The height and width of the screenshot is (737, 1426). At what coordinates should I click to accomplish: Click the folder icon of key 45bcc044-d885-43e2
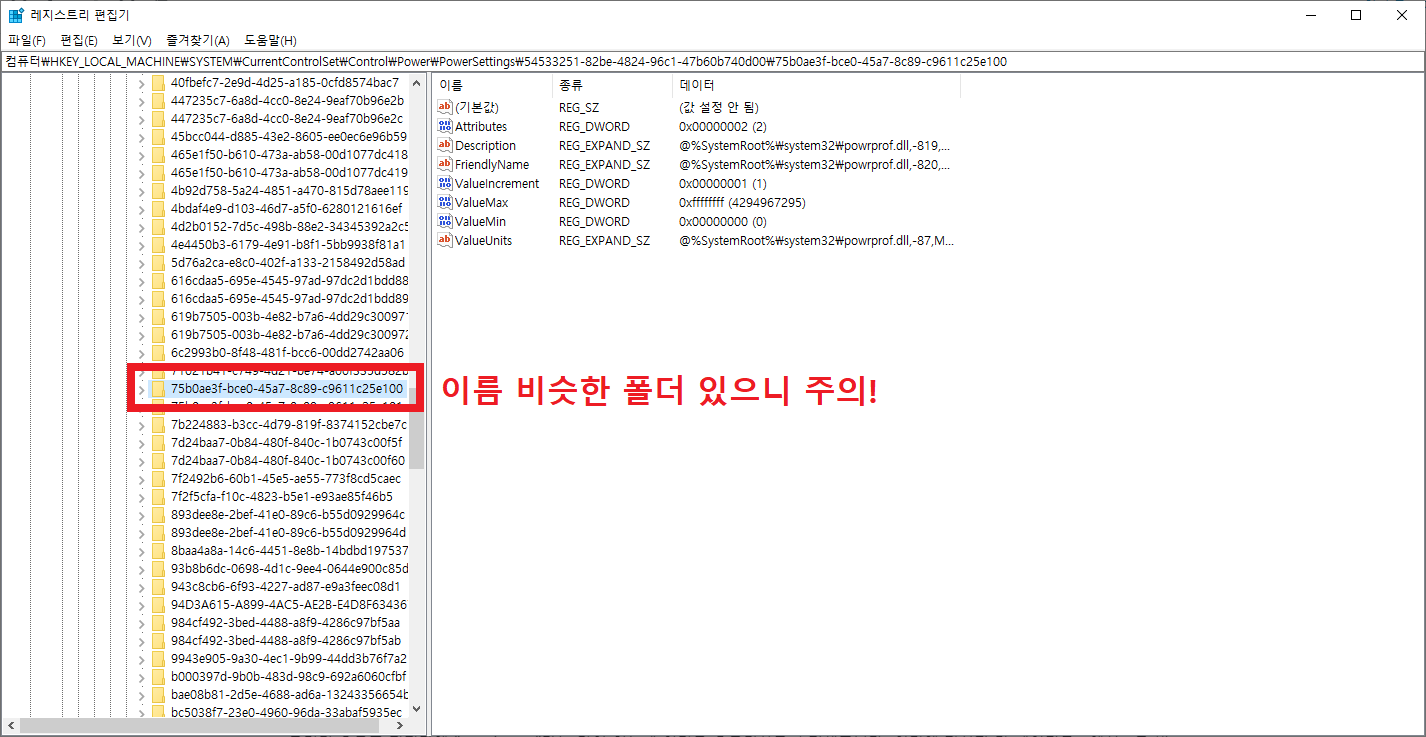158,136
